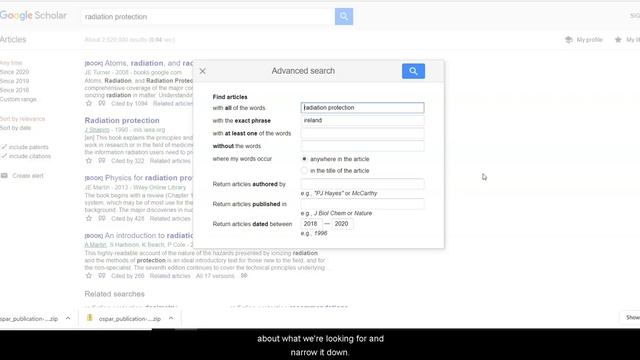Image resolution: width=640 pixels, height=360 pixels.
Task: Close the Advanced search dialog
Action: pyautogui.click(x=202, y=71)
